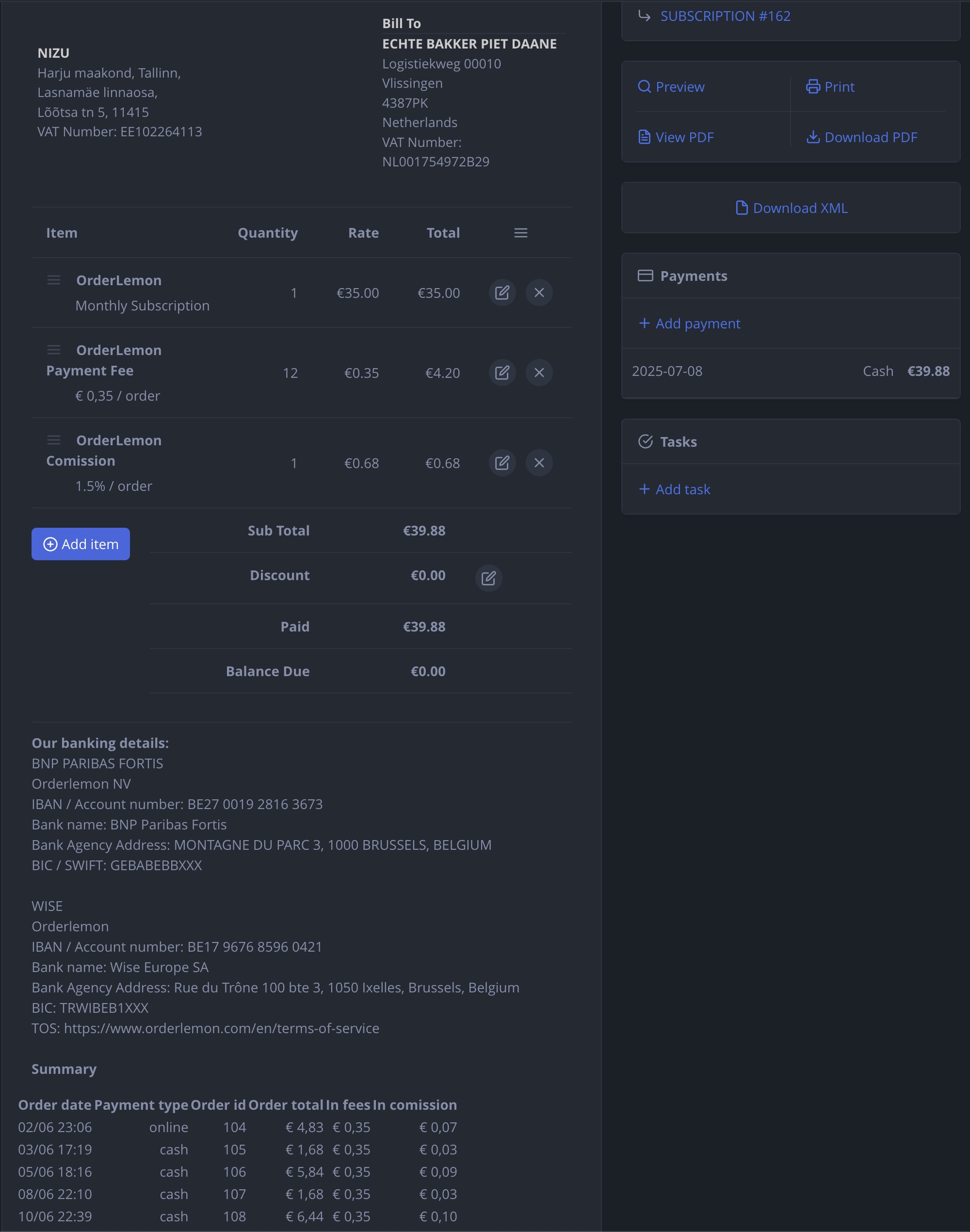Add task to this invoice
The image size is (970, 1232).
(x=675, y=489)
